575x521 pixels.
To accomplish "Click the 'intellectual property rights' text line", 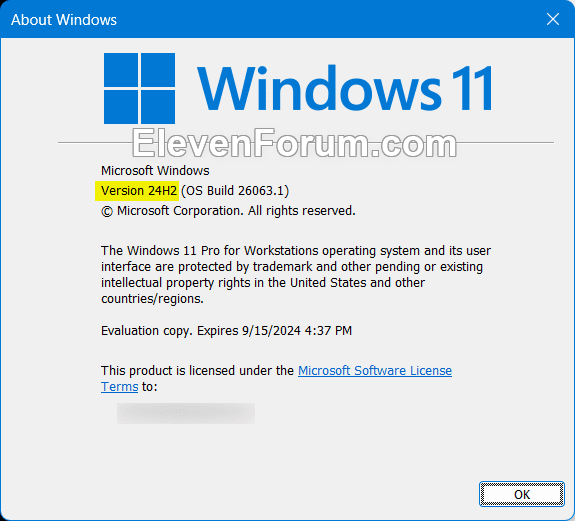I will point(263,283).
